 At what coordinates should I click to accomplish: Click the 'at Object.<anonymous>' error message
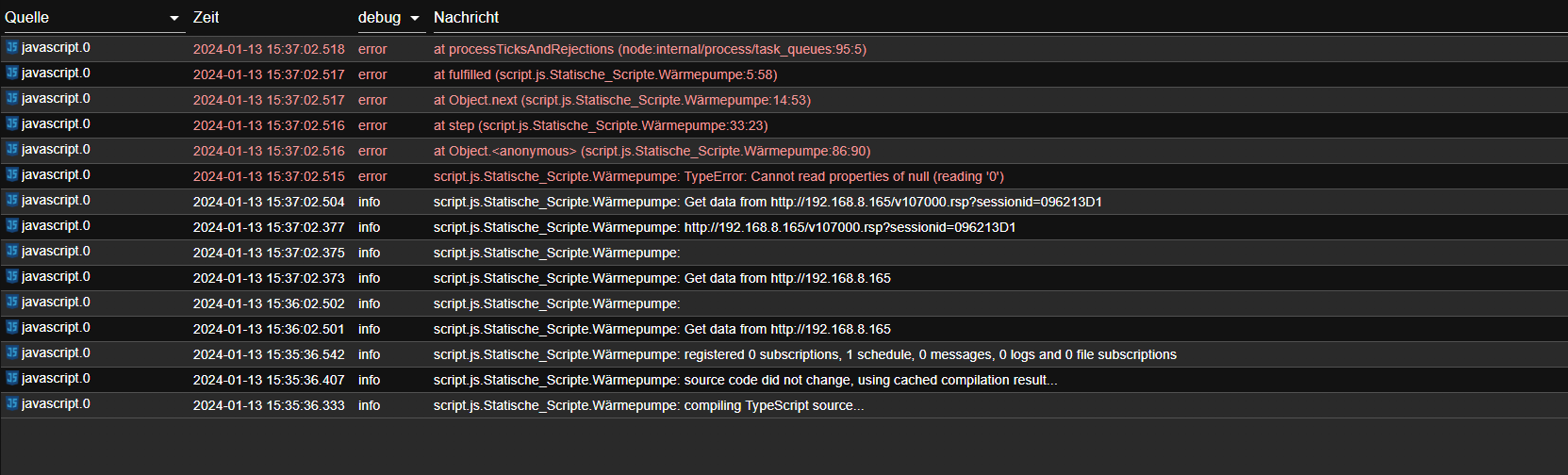point(652,151)
